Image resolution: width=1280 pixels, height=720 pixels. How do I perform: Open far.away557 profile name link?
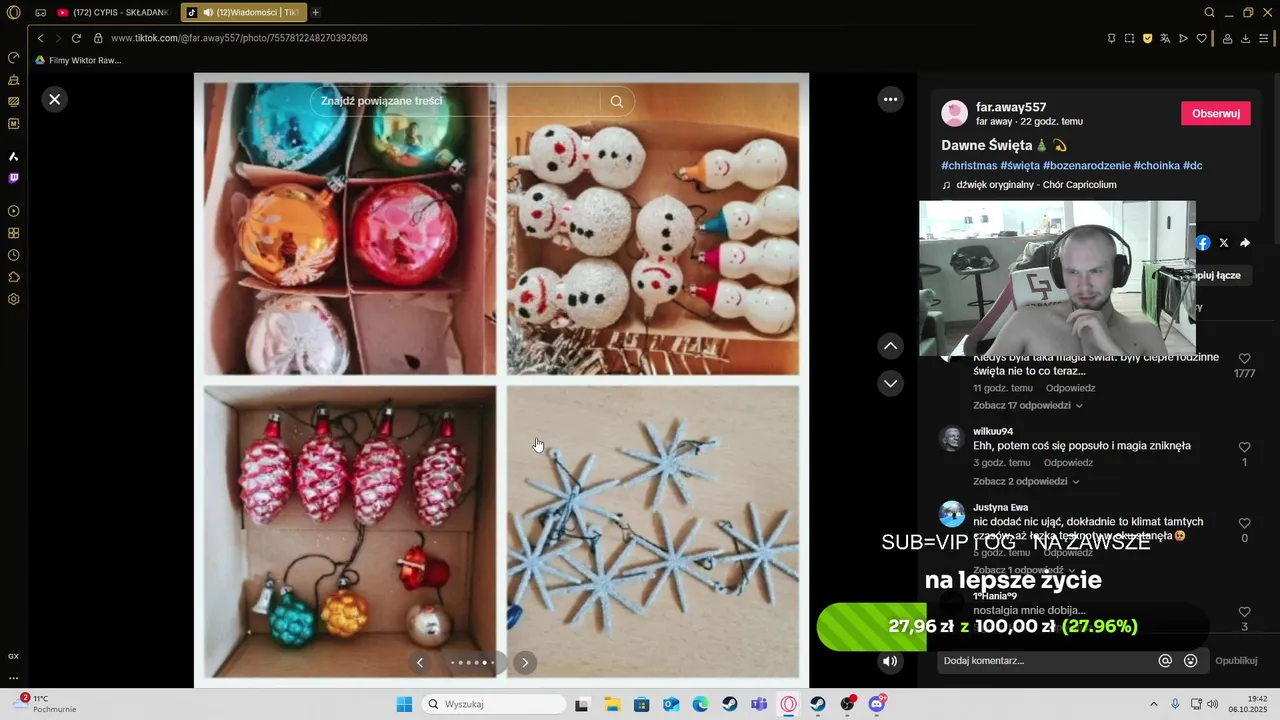[x=1011, y=107]
